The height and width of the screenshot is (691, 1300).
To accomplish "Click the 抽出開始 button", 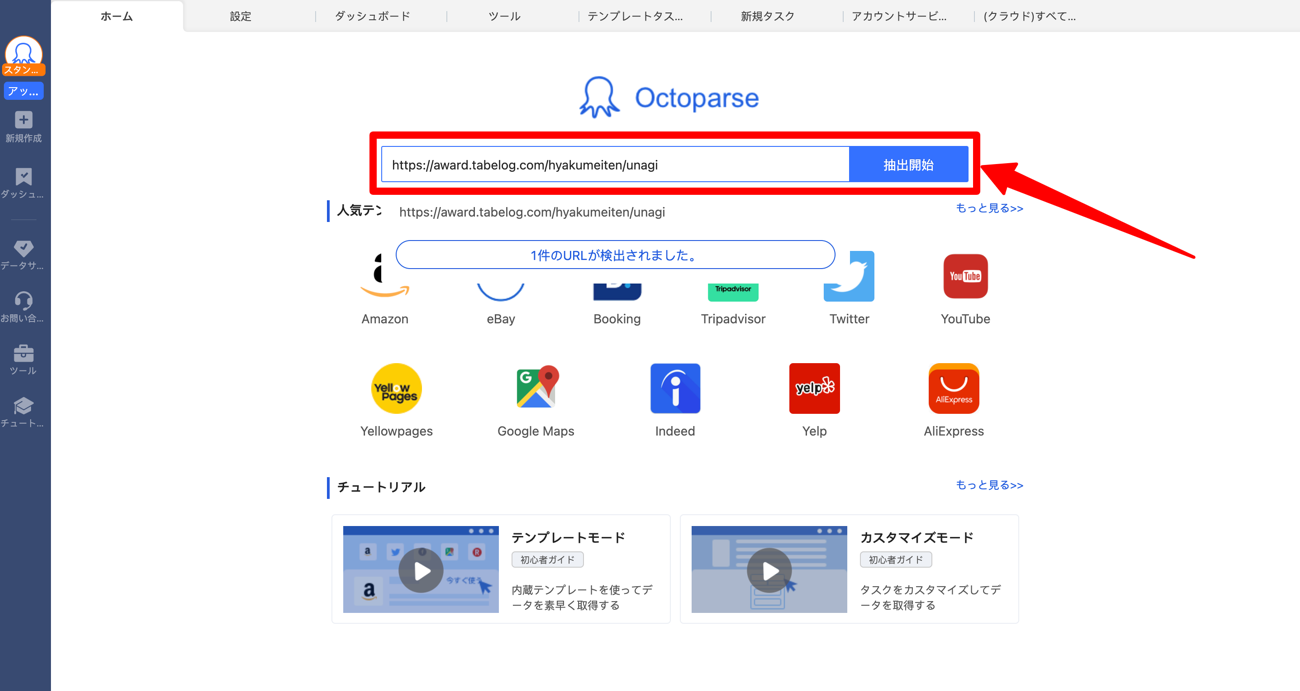I will click(x=908, y=165).
